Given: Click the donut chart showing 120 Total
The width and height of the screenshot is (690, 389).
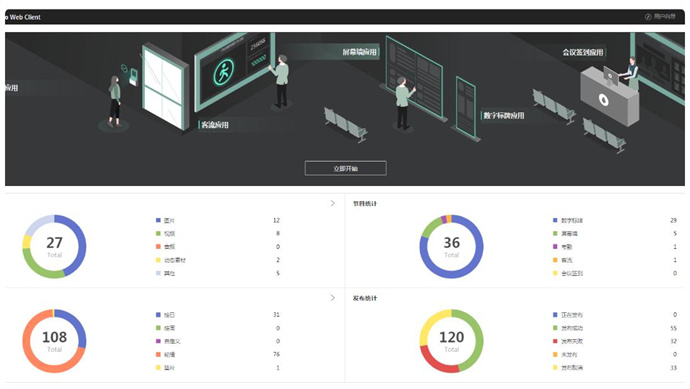Looking at the screenshot, I should pyautogui.click(x=451, y=341).
